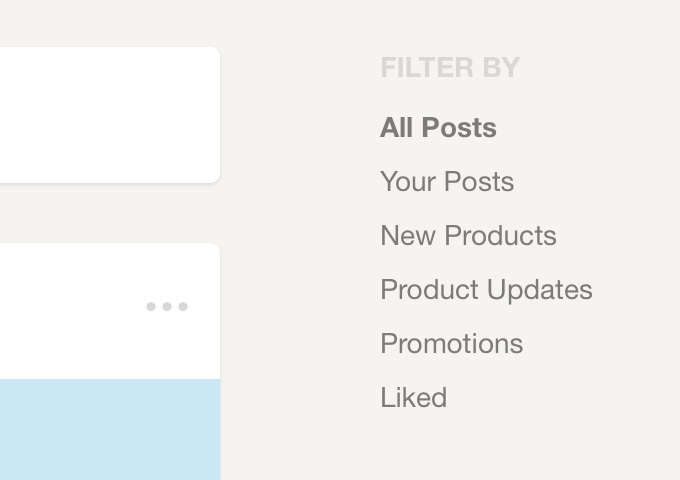
Task: View Liked posts
Action: coord(413,397)
